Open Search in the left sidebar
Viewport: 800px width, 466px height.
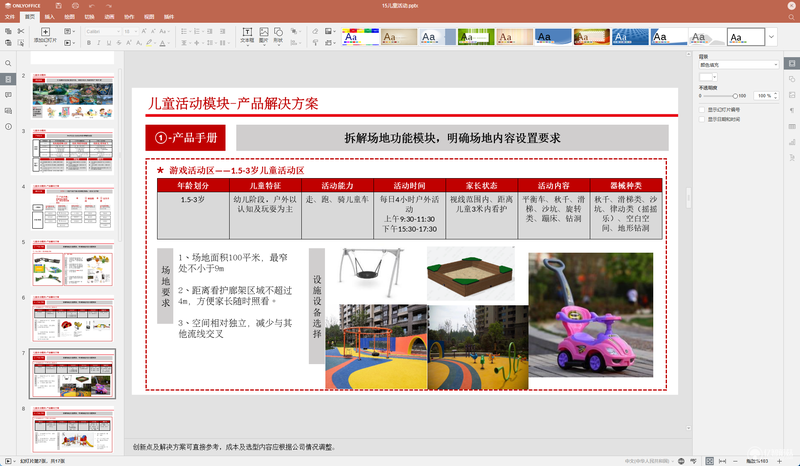(8, 63)
